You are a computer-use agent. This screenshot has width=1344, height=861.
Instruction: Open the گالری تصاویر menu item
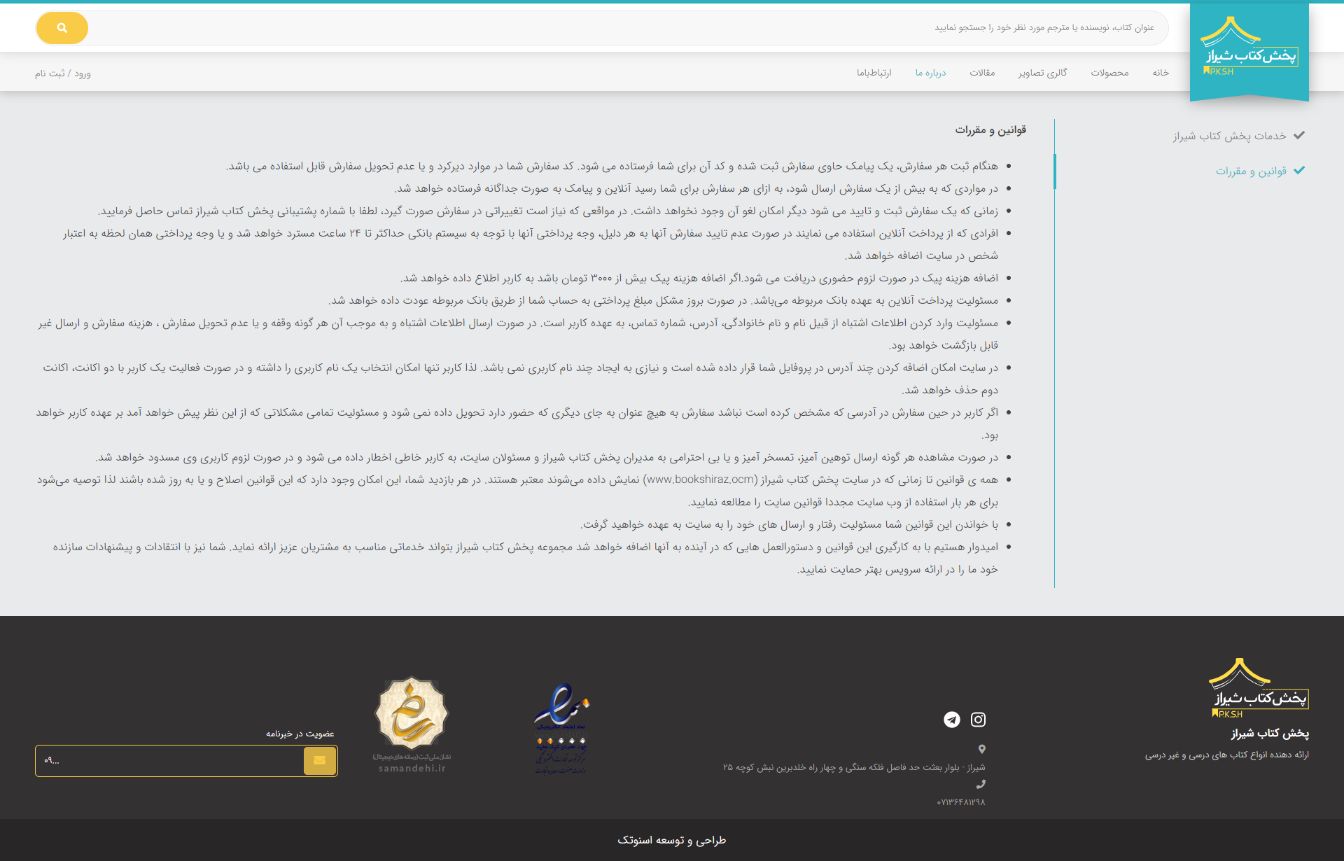pyautogui.click(x=1042, y=73)
